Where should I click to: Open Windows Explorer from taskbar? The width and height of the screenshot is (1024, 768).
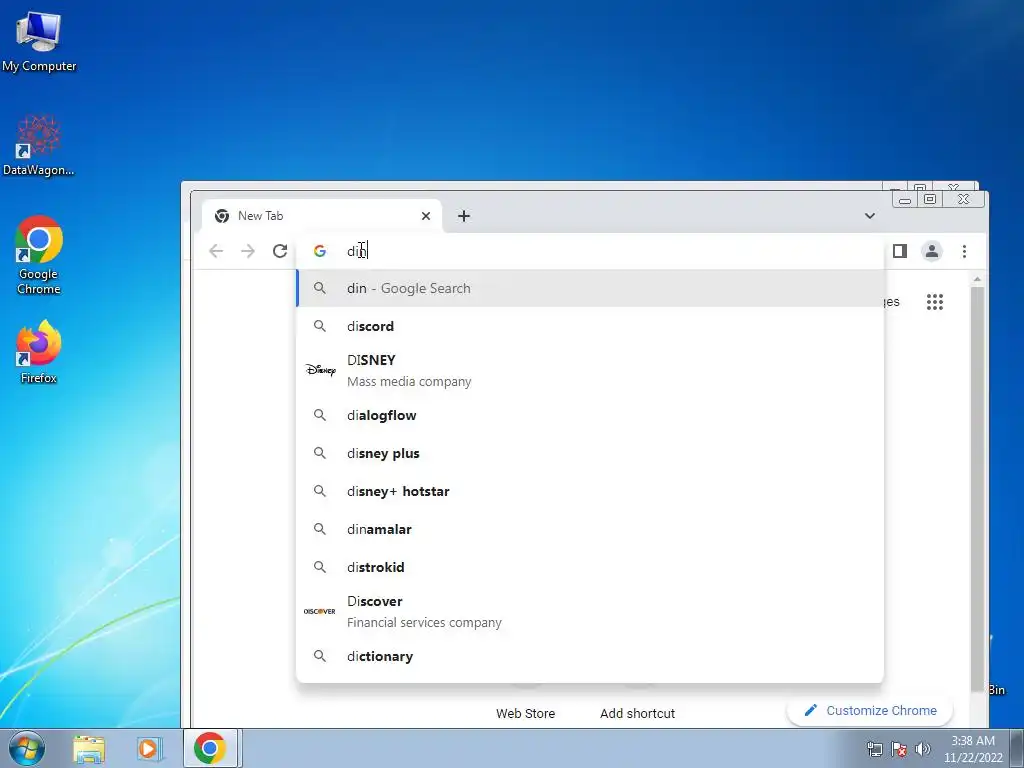pos(89,749)
